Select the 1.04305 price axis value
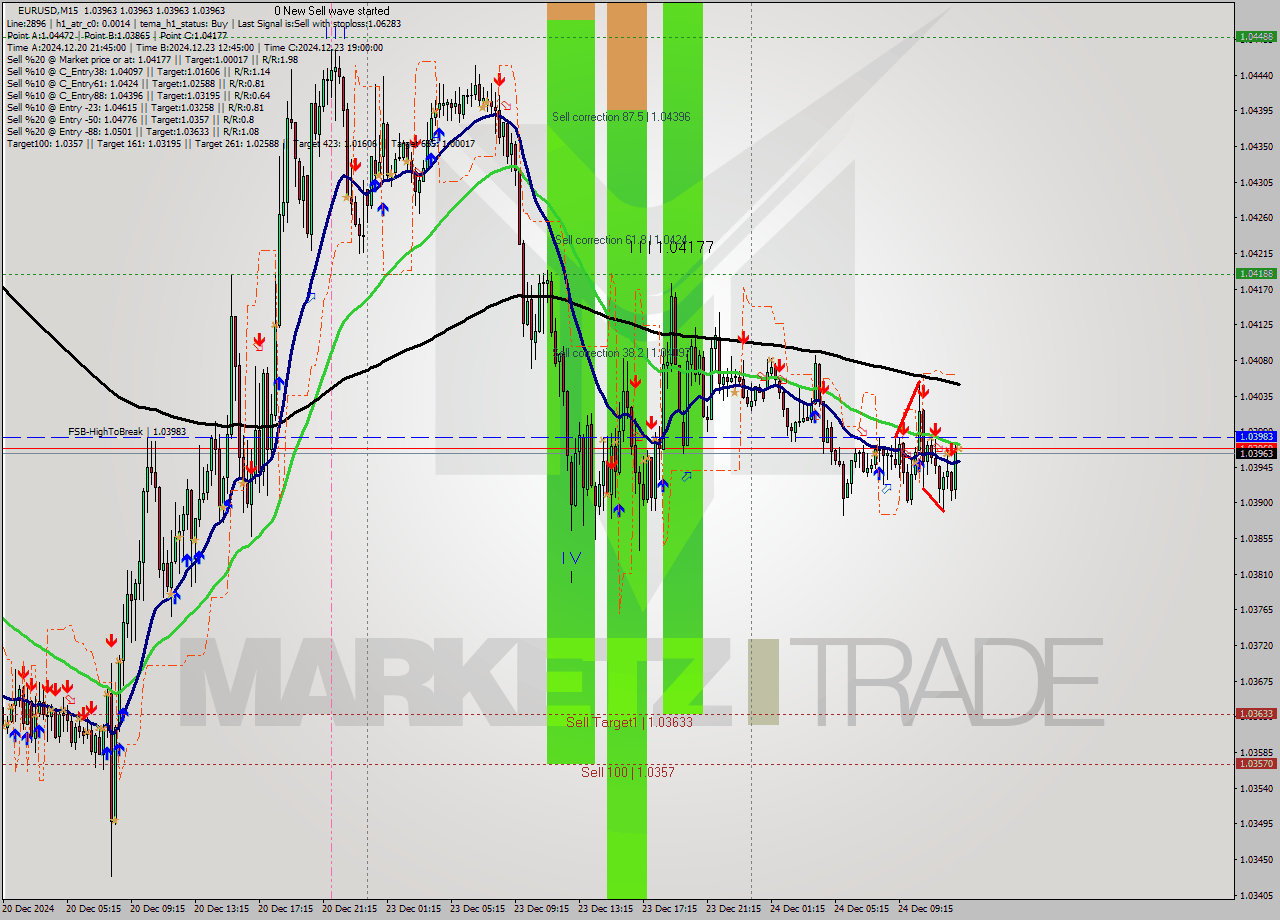1280x920 pixels. click(1256, 182)
